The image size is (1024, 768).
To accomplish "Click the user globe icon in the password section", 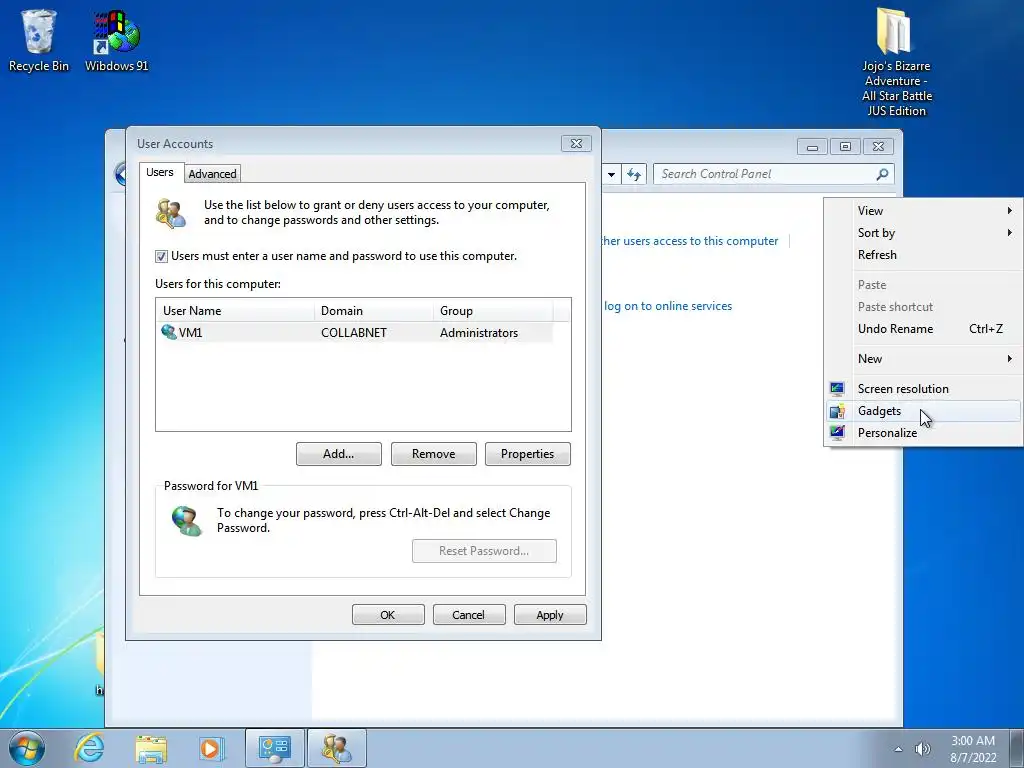I will point(187,520).
